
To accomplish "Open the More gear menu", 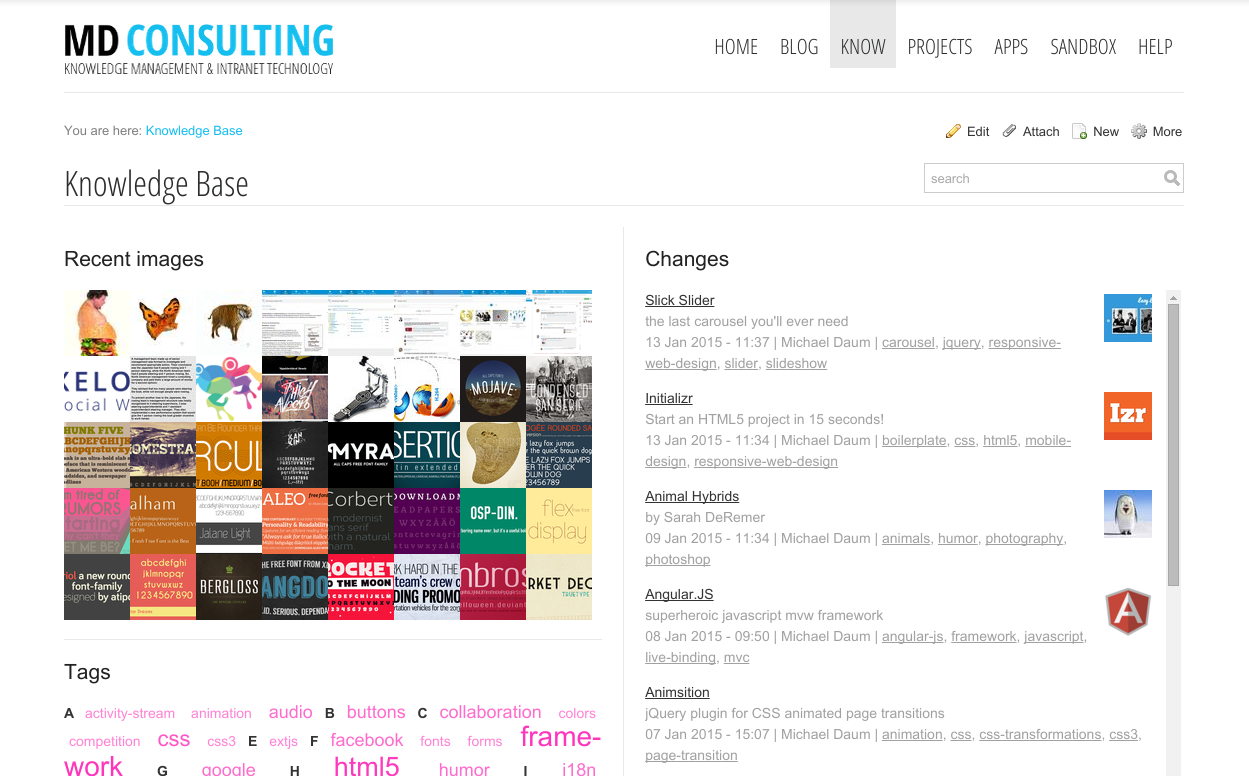I will point(1139,132).
